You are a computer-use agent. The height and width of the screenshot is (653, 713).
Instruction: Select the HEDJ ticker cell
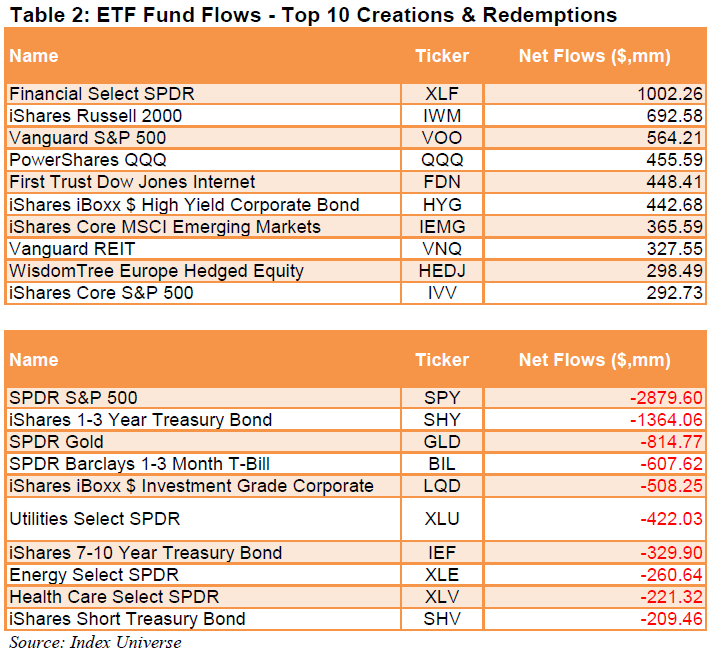[x=441, y=271]
